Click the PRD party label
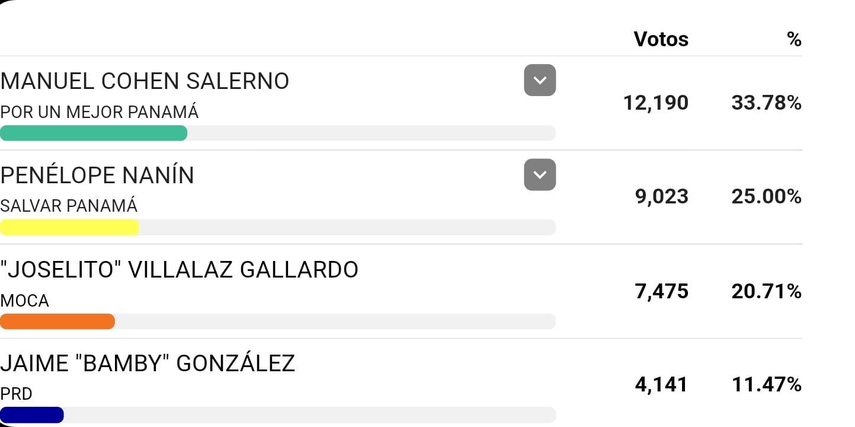Image resolution: width=855 pixels, height=427 pixels. pyautogui.click(x=17, y=394)
